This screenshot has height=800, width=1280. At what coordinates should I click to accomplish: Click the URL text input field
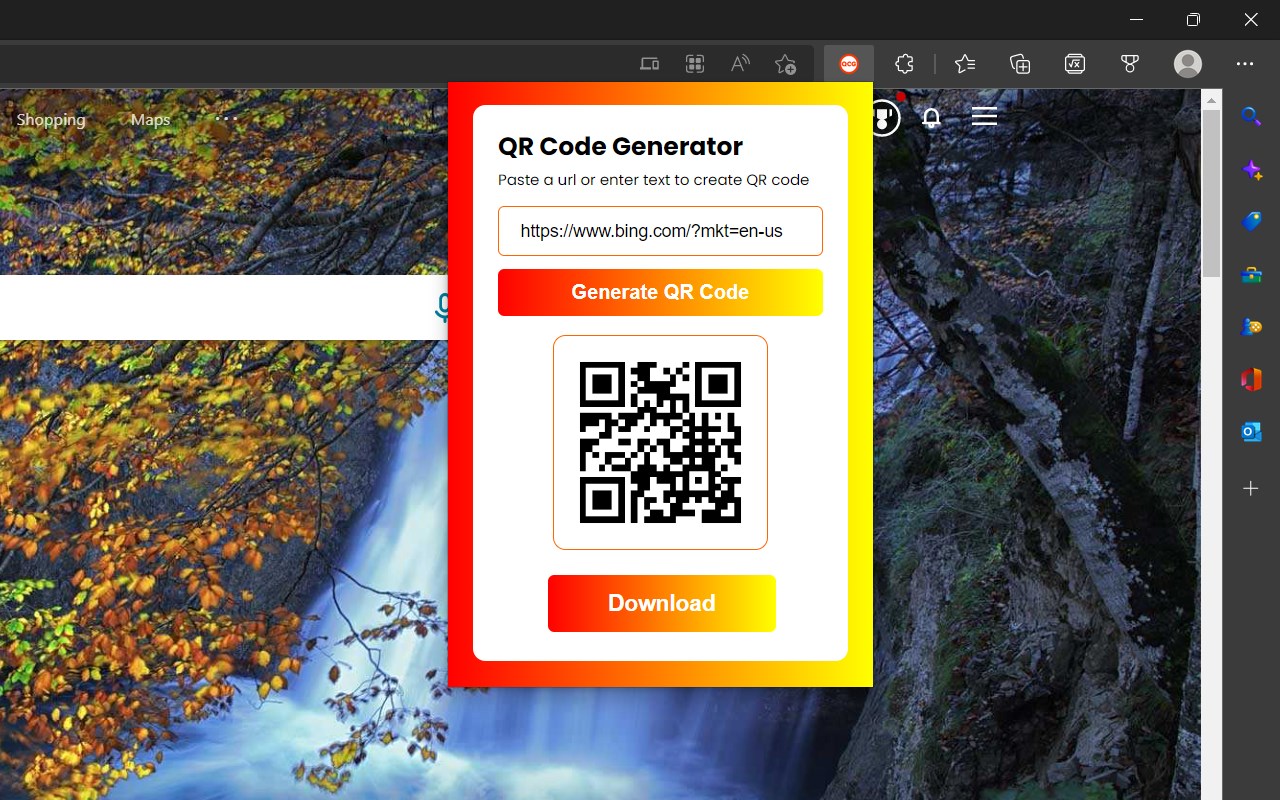click(660, 231)
